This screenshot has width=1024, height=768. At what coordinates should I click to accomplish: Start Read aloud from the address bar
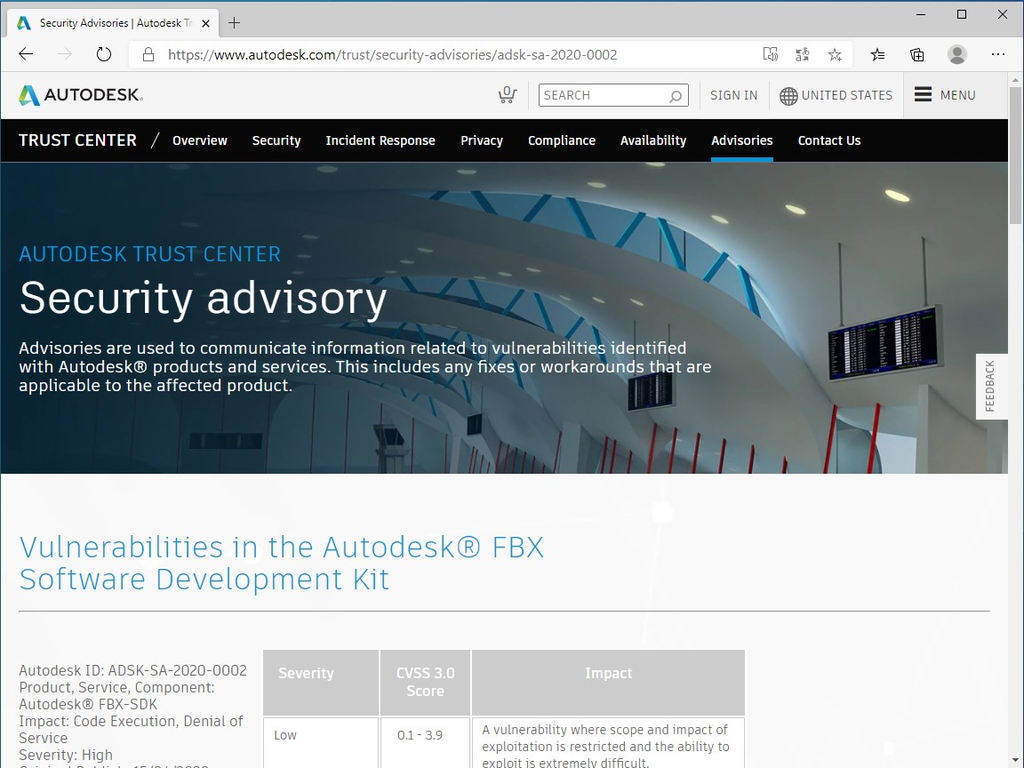click(770, 54)
